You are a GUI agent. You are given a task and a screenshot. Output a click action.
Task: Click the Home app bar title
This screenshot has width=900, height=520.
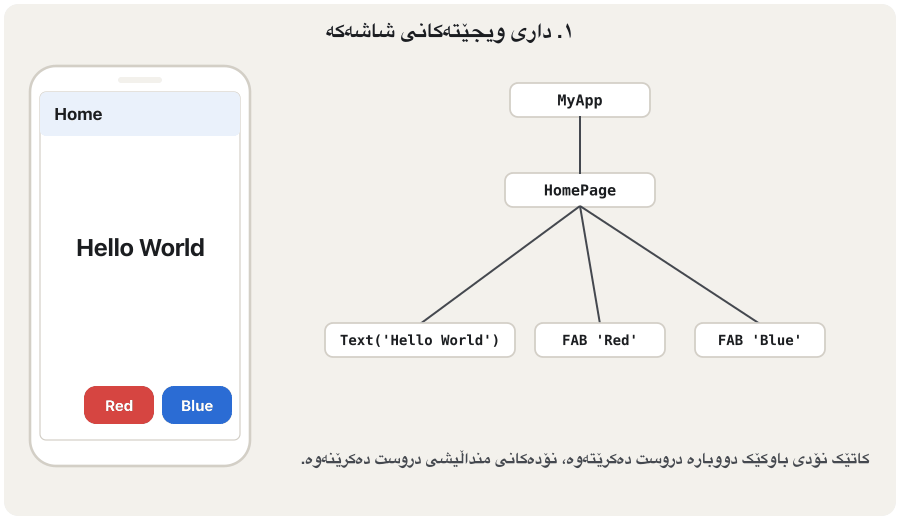[x=78, y=114]
